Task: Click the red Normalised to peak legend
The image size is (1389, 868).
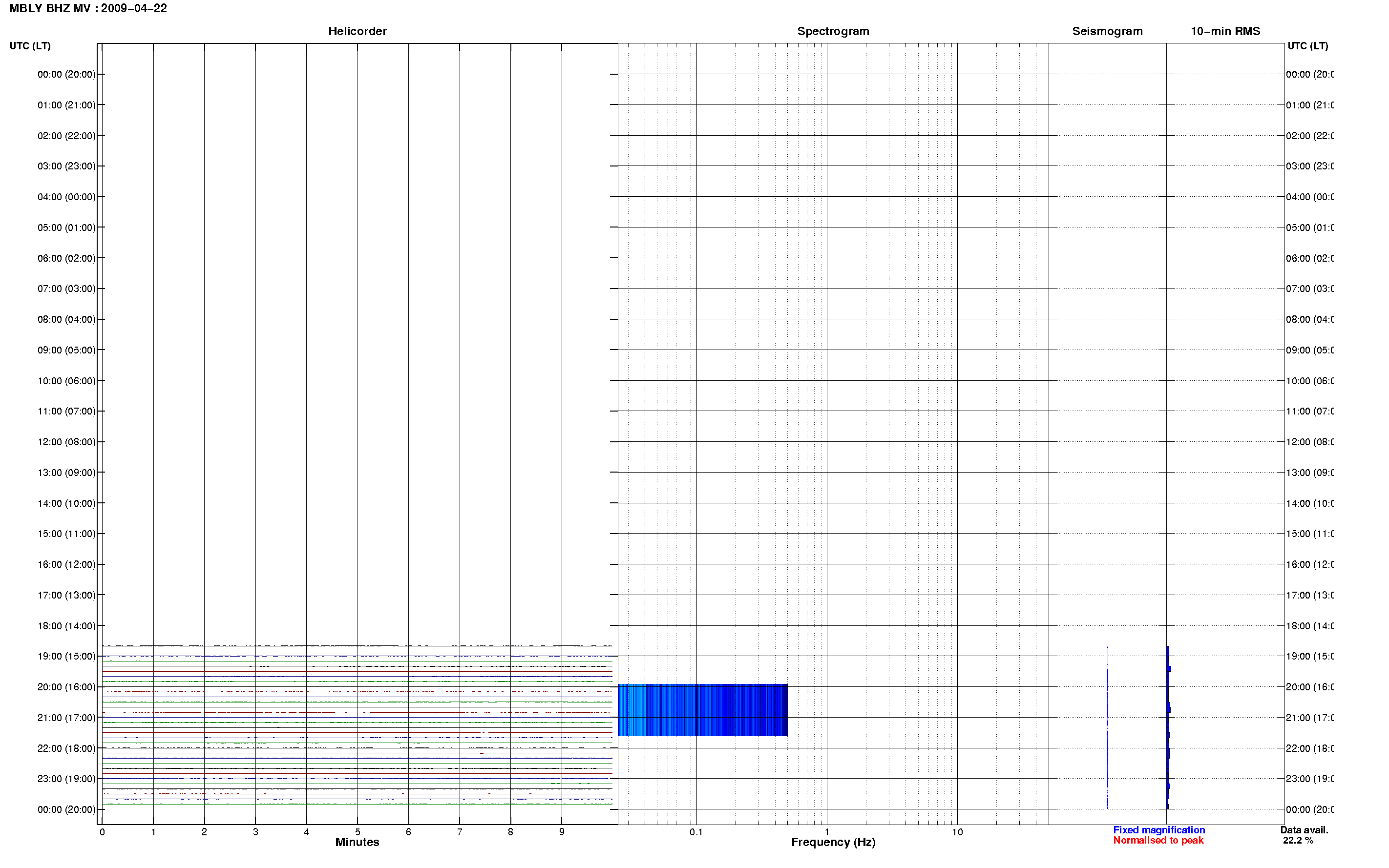Action: [x=1158, y=841]
